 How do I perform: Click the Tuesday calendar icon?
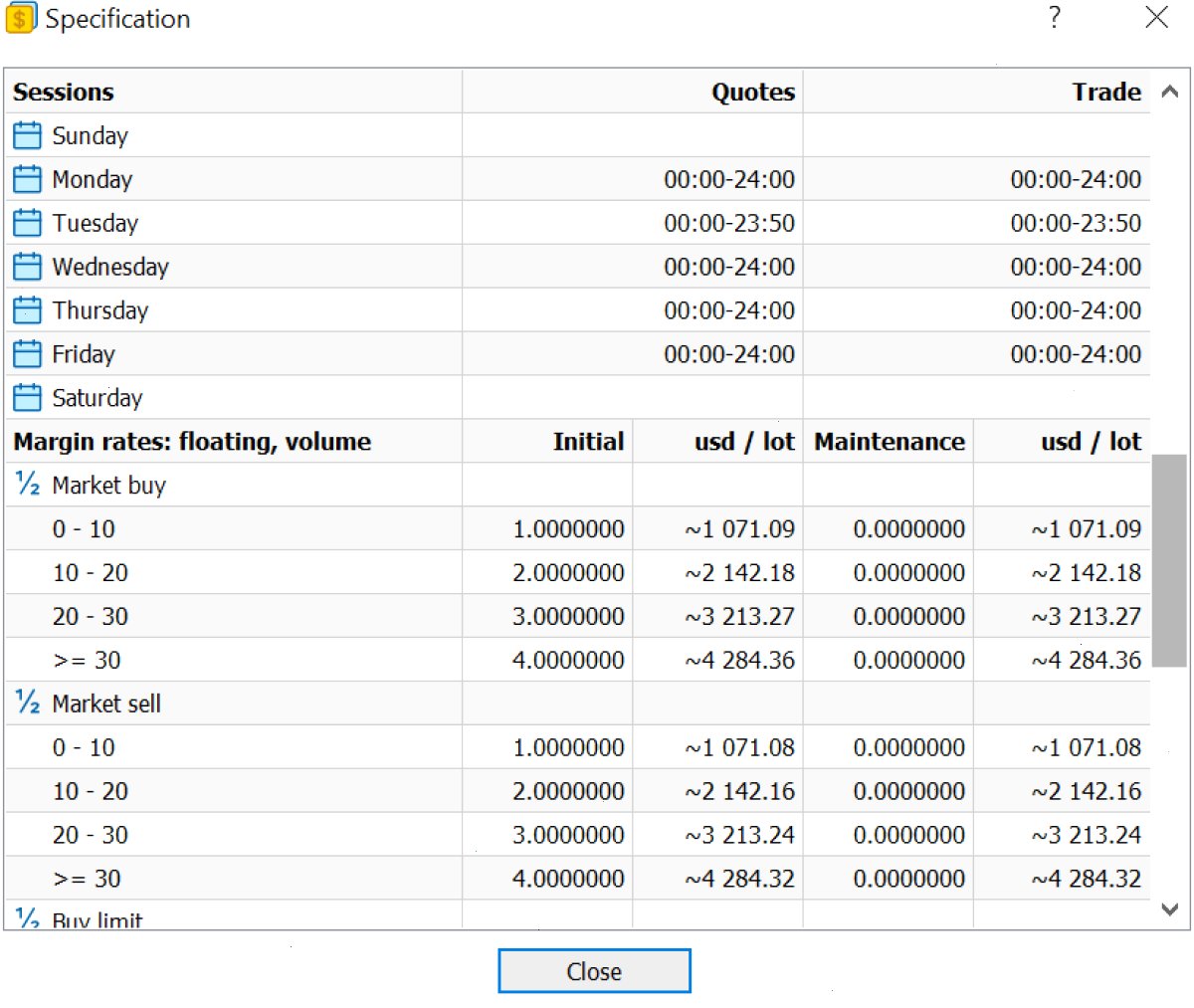pos(28,223)
